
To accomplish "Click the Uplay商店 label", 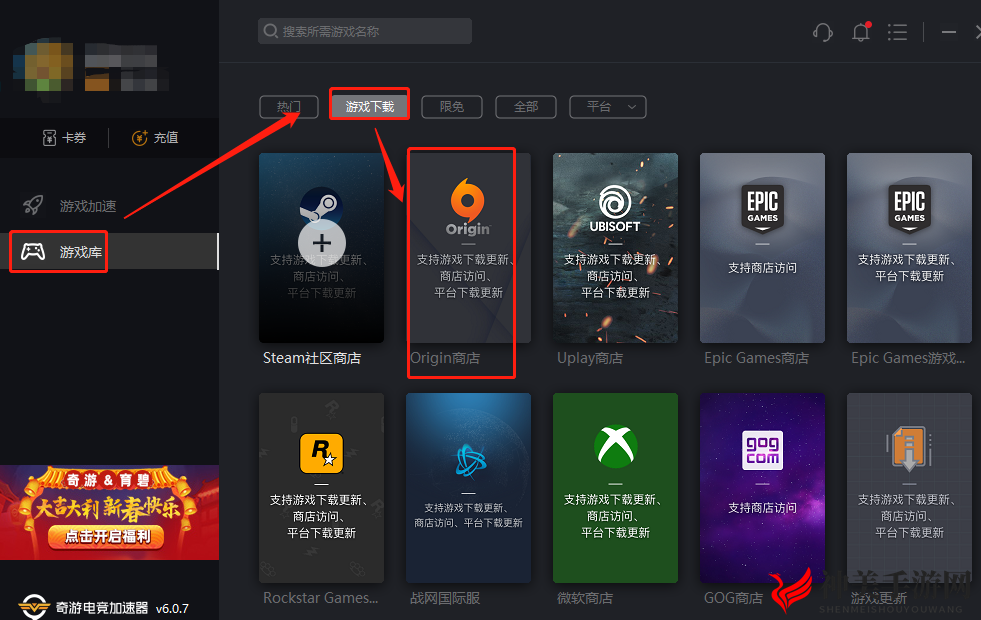I will click(x=590, y=358).
